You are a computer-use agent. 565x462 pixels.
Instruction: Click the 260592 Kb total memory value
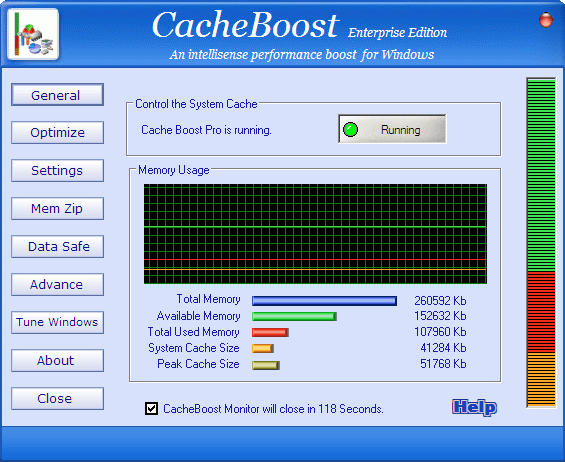[440, 301]
